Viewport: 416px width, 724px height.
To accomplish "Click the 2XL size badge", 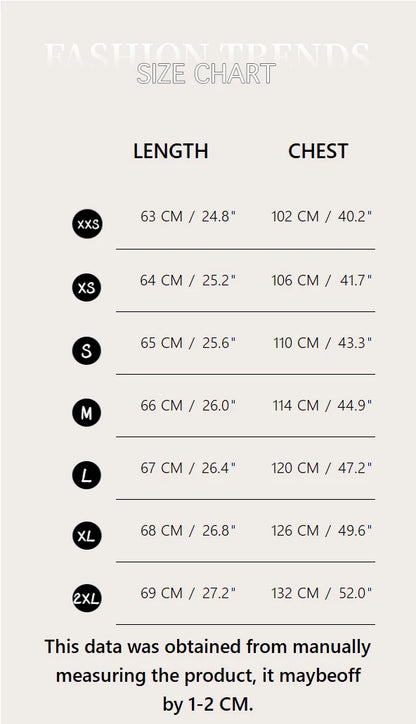I will (x=86, y=598).
